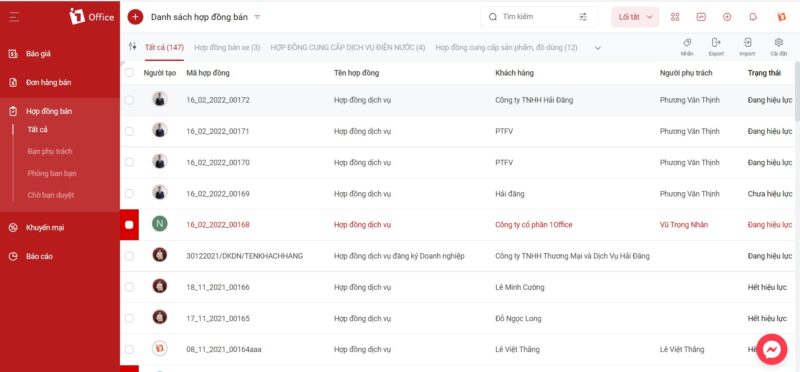
Task: Open the checklist task icon in header
Action: [x=701, y=17]
